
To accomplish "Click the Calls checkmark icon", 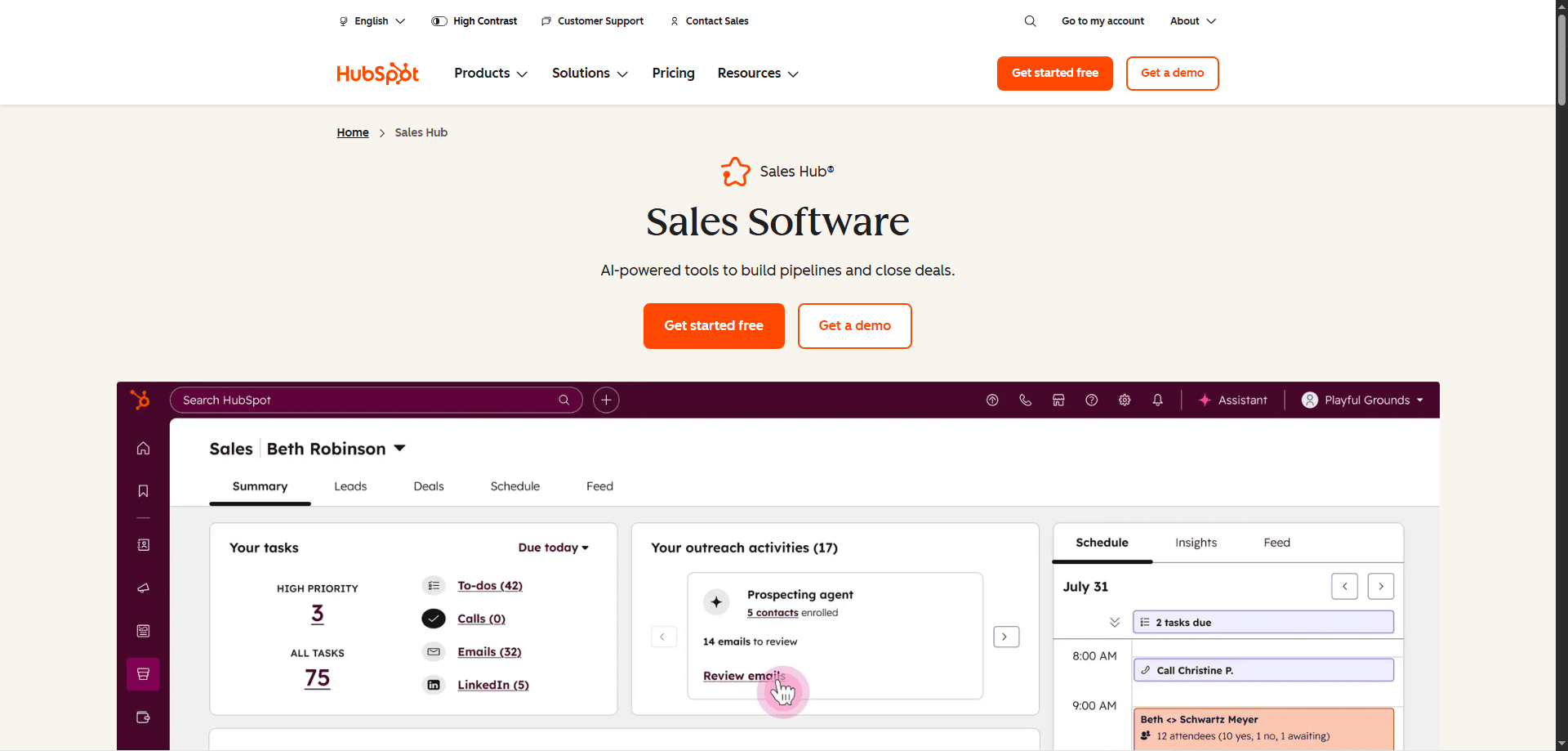I will pos(434,619).
